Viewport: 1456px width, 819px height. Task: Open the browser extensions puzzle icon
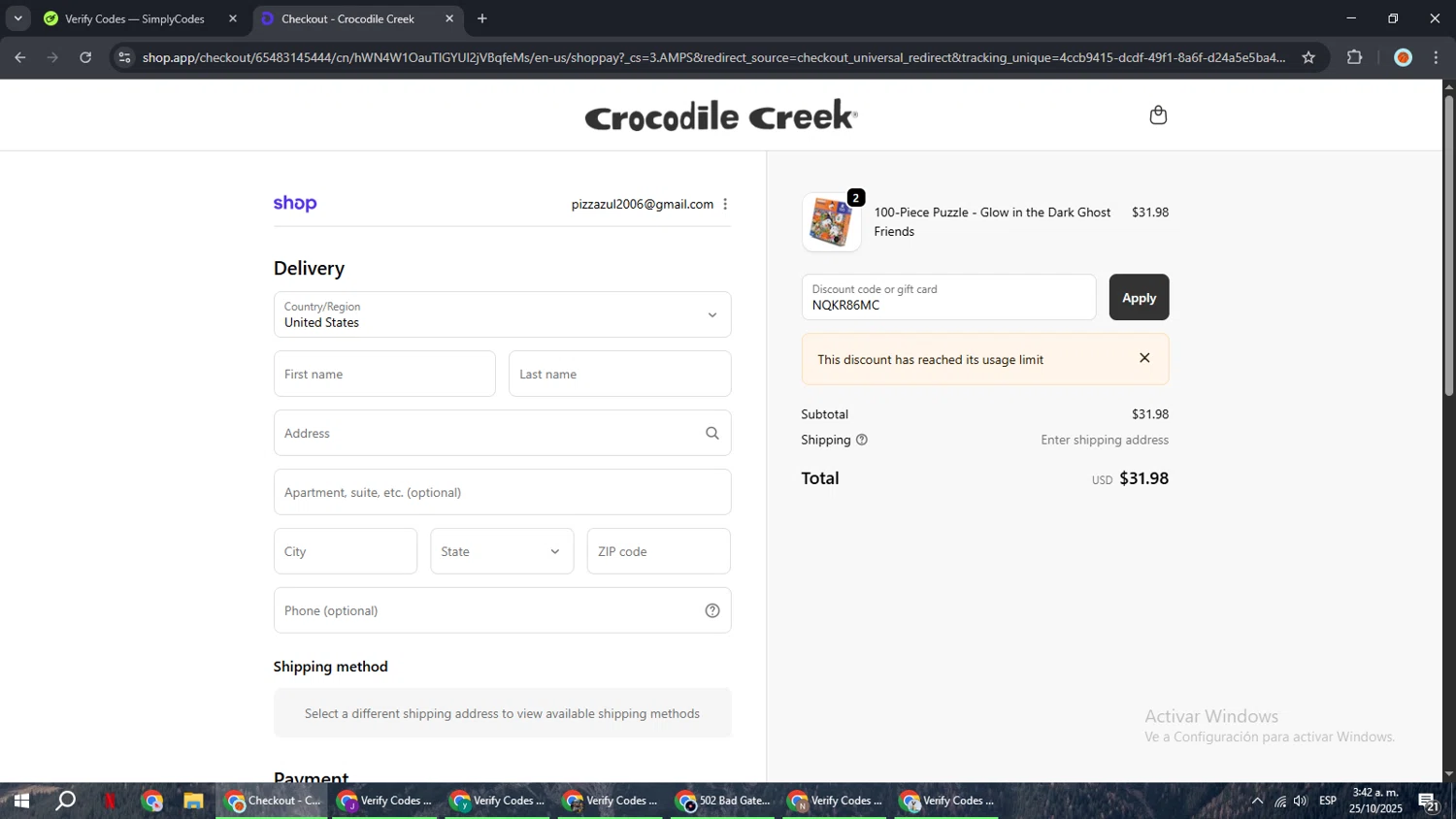tap(1355, 57)
